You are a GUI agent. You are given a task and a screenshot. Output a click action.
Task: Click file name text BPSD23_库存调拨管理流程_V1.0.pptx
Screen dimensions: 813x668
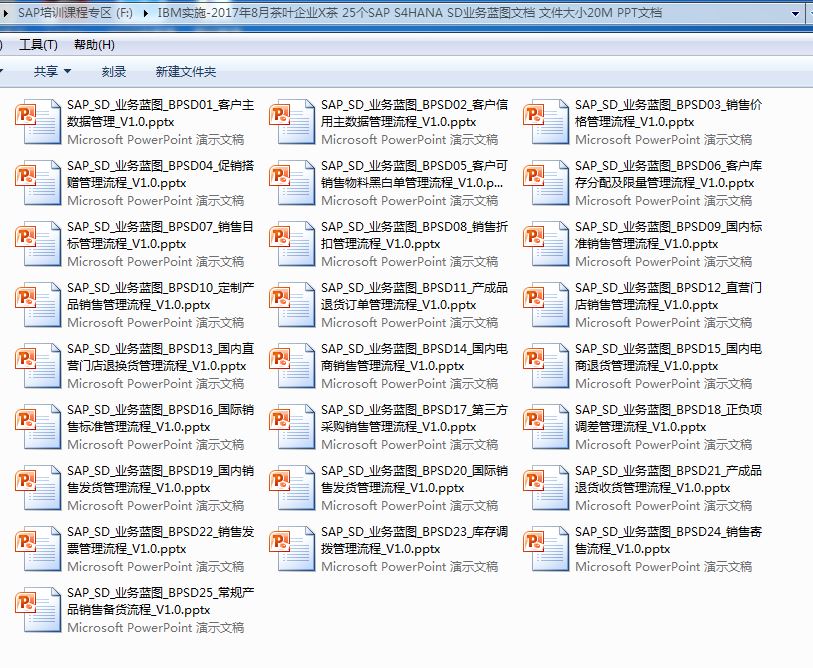click(x=414, y=540)
